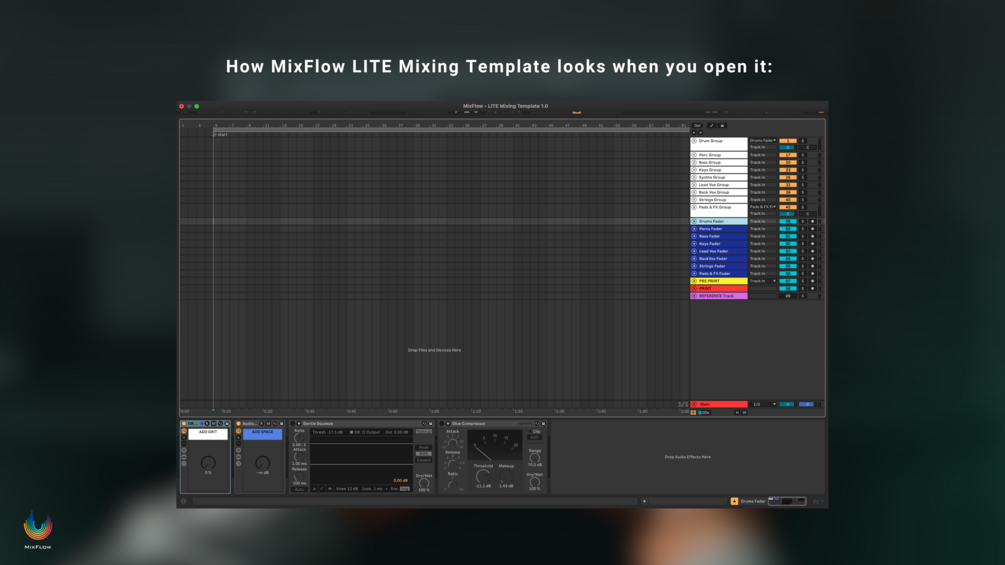Click ADD GRIT rack save preset icon

coord(226,423)
